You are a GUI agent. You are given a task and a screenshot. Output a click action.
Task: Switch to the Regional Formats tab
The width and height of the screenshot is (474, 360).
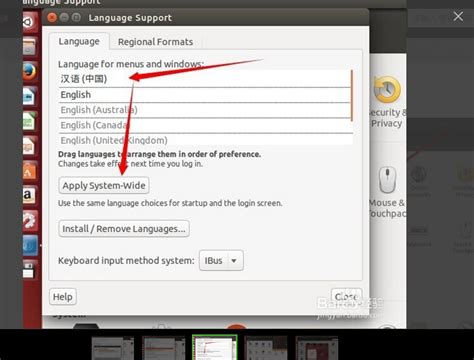[155, 42]
